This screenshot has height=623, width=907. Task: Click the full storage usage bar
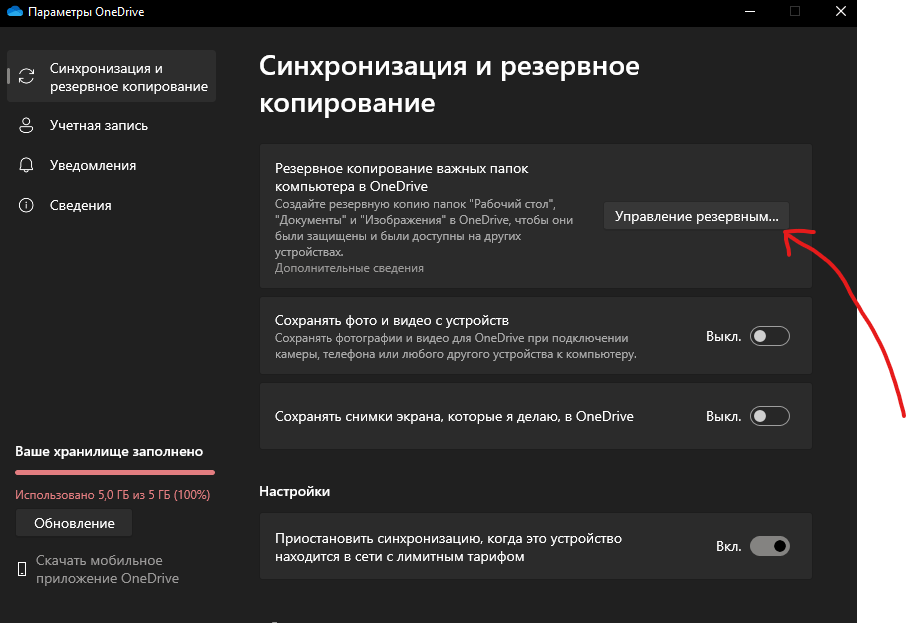115,473
